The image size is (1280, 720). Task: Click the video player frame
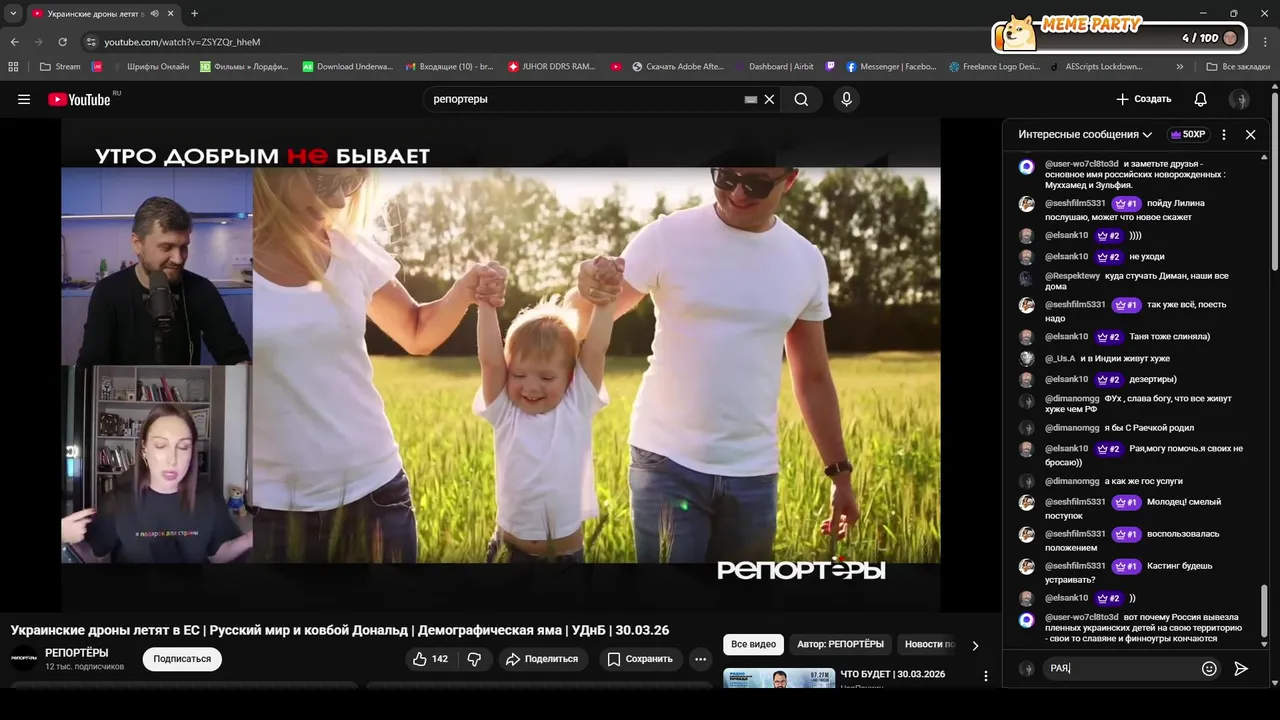pos(501,365)
